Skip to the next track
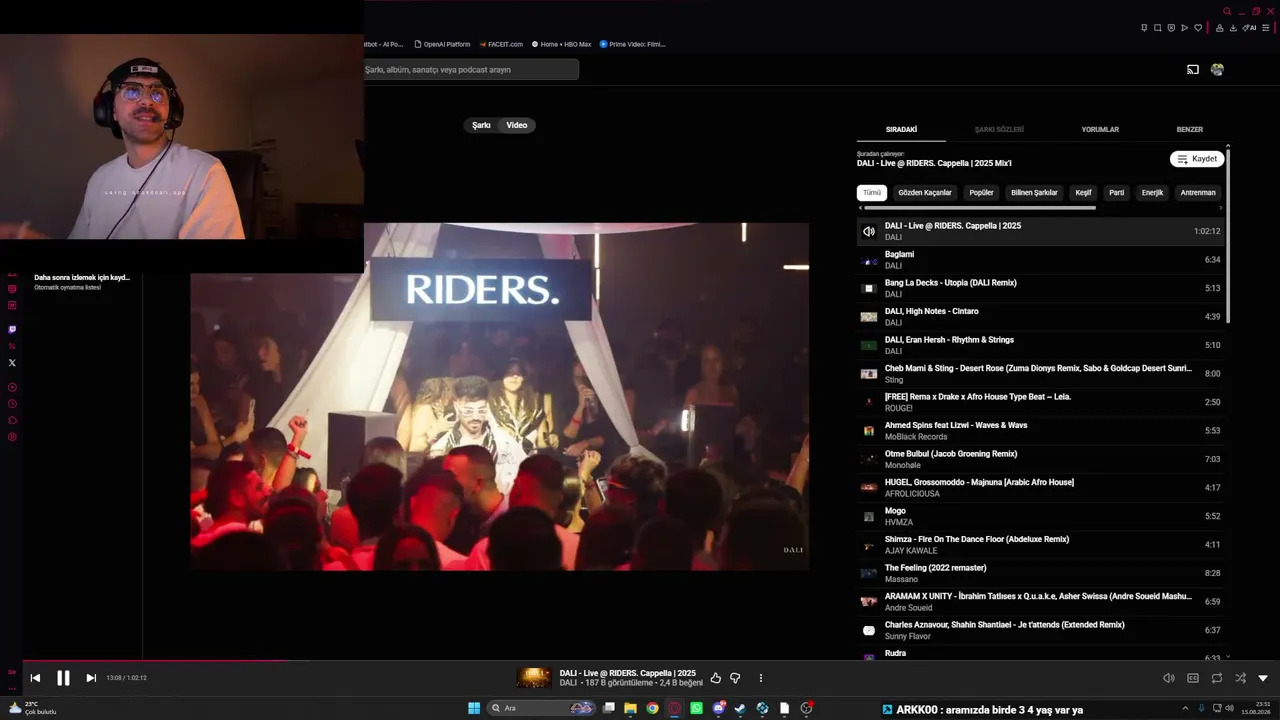Image resolution: width=1280 pixels, height=720 pixels. 91,678
